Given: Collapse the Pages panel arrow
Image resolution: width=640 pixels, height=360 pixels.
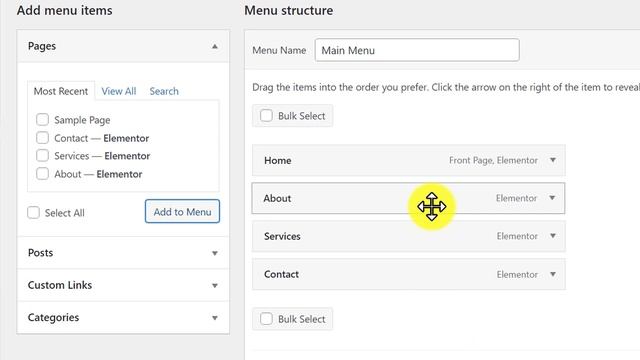Looking at the screenshot, I should click(215, 47).
